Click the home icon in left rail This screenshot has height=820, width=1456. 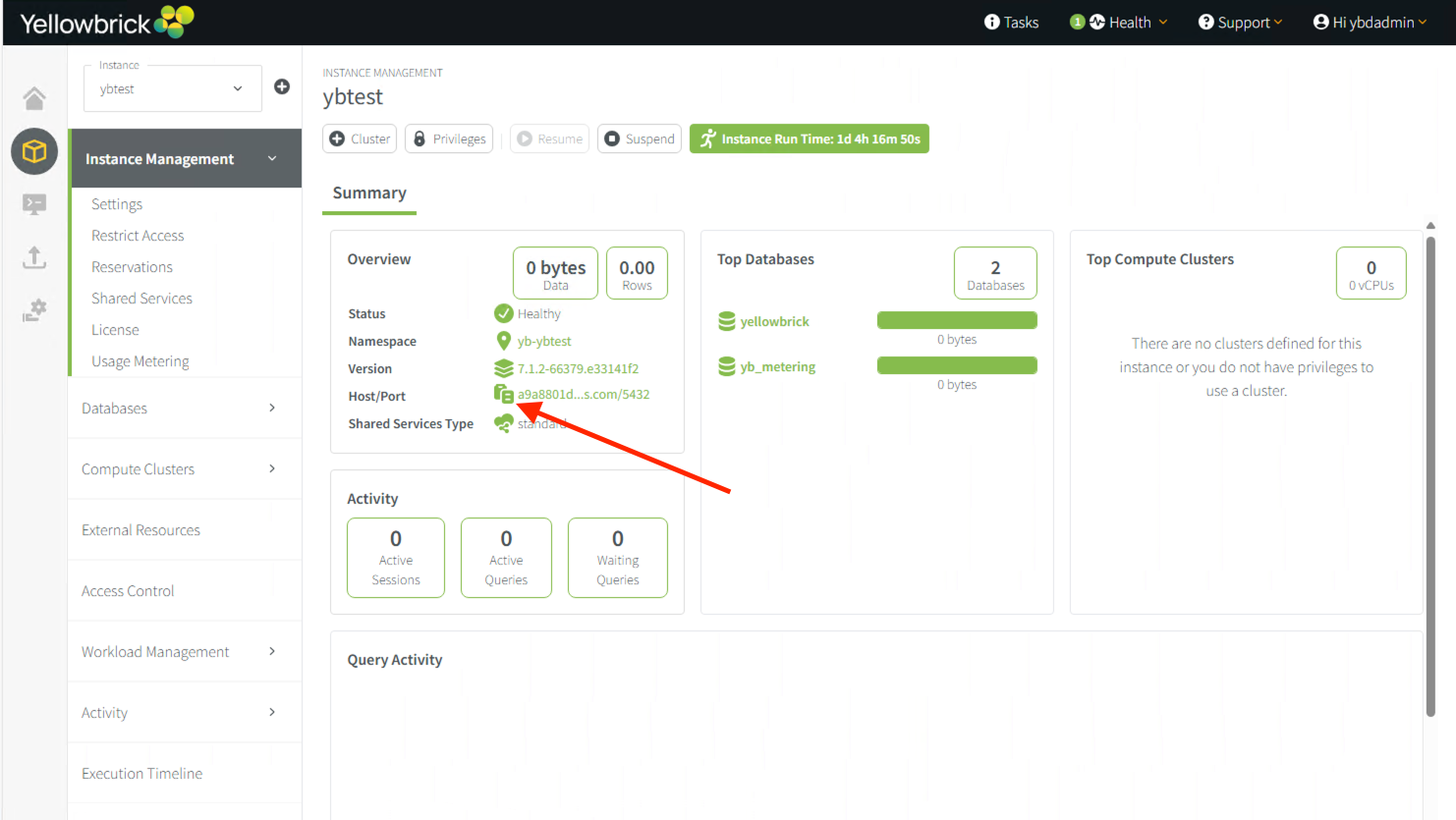34,98
